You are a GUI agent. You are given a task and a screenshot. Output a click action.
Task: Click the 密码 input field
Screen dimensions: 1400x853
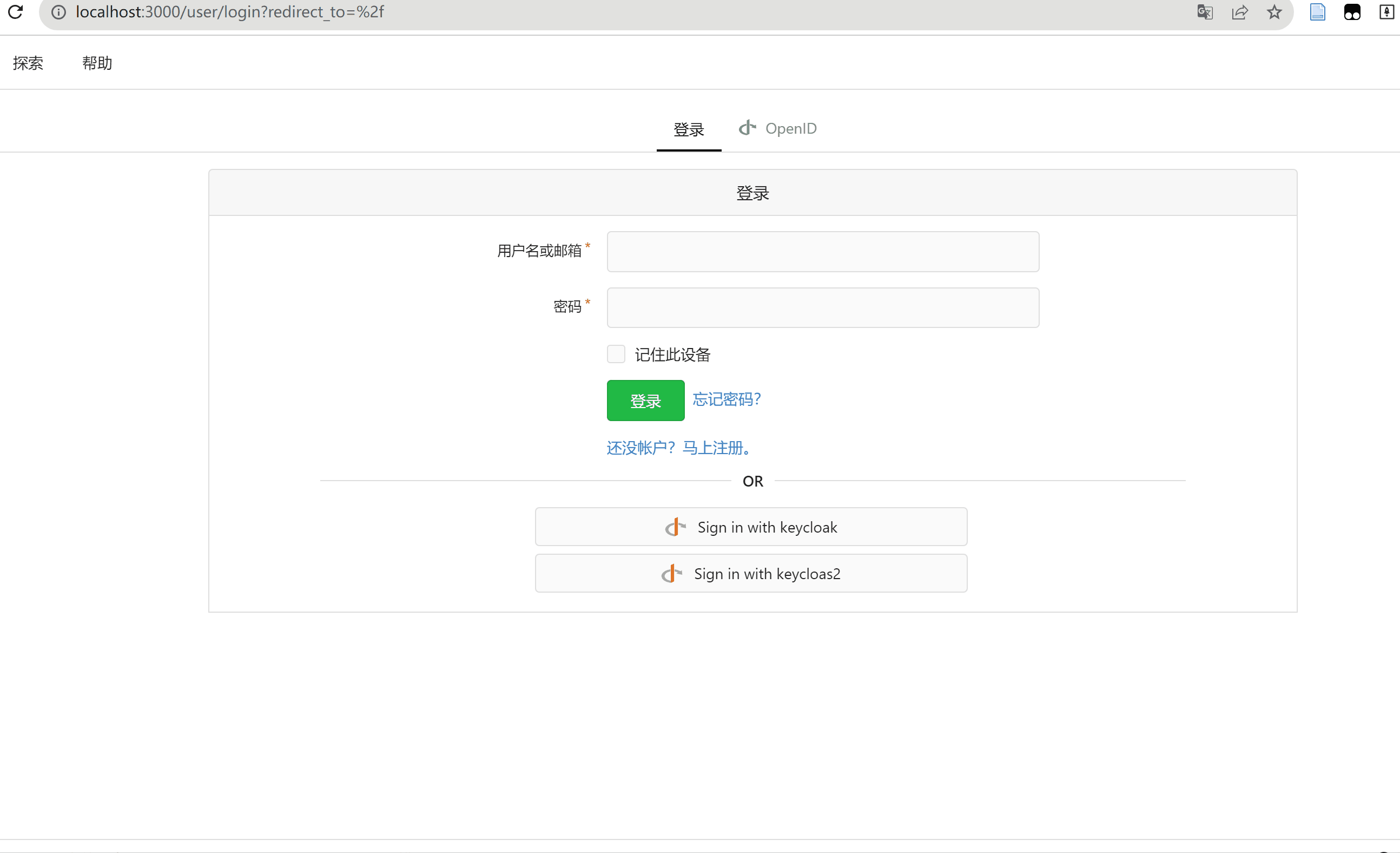pyautogui.click(x=822, y=307)
